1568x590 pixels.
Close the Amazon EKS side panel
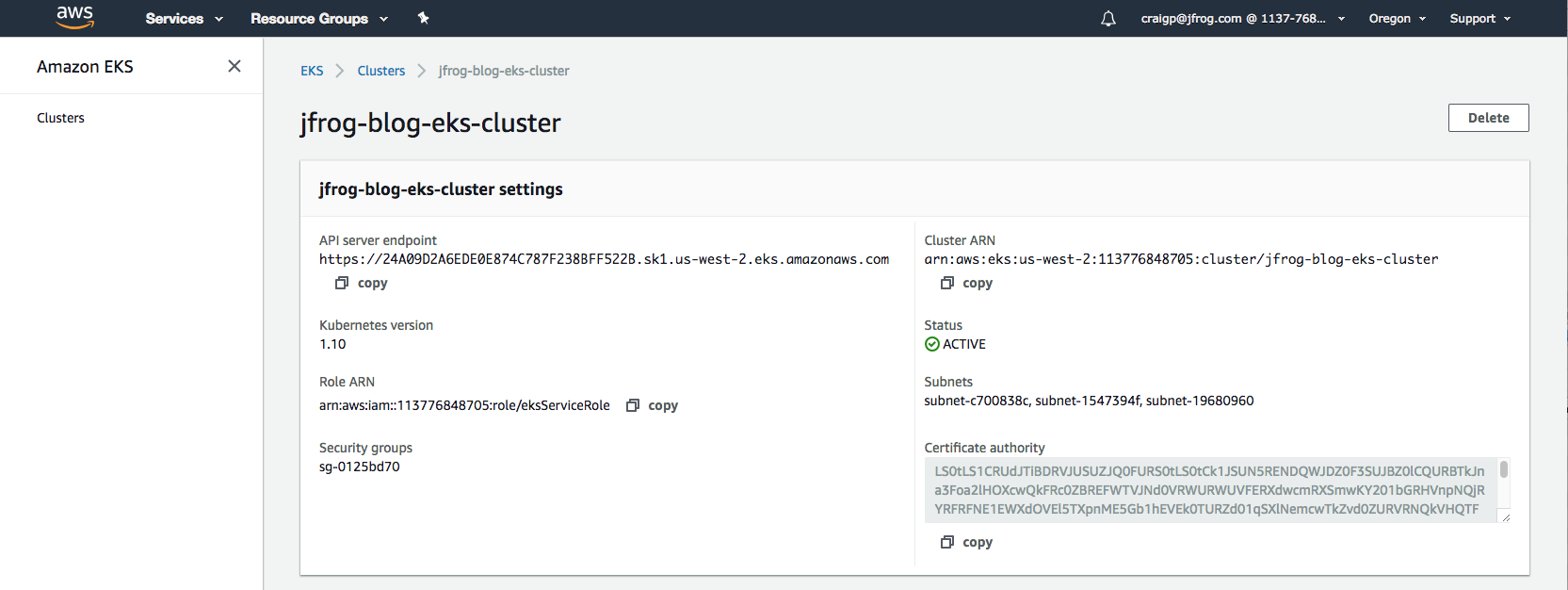tap(234, 66)
